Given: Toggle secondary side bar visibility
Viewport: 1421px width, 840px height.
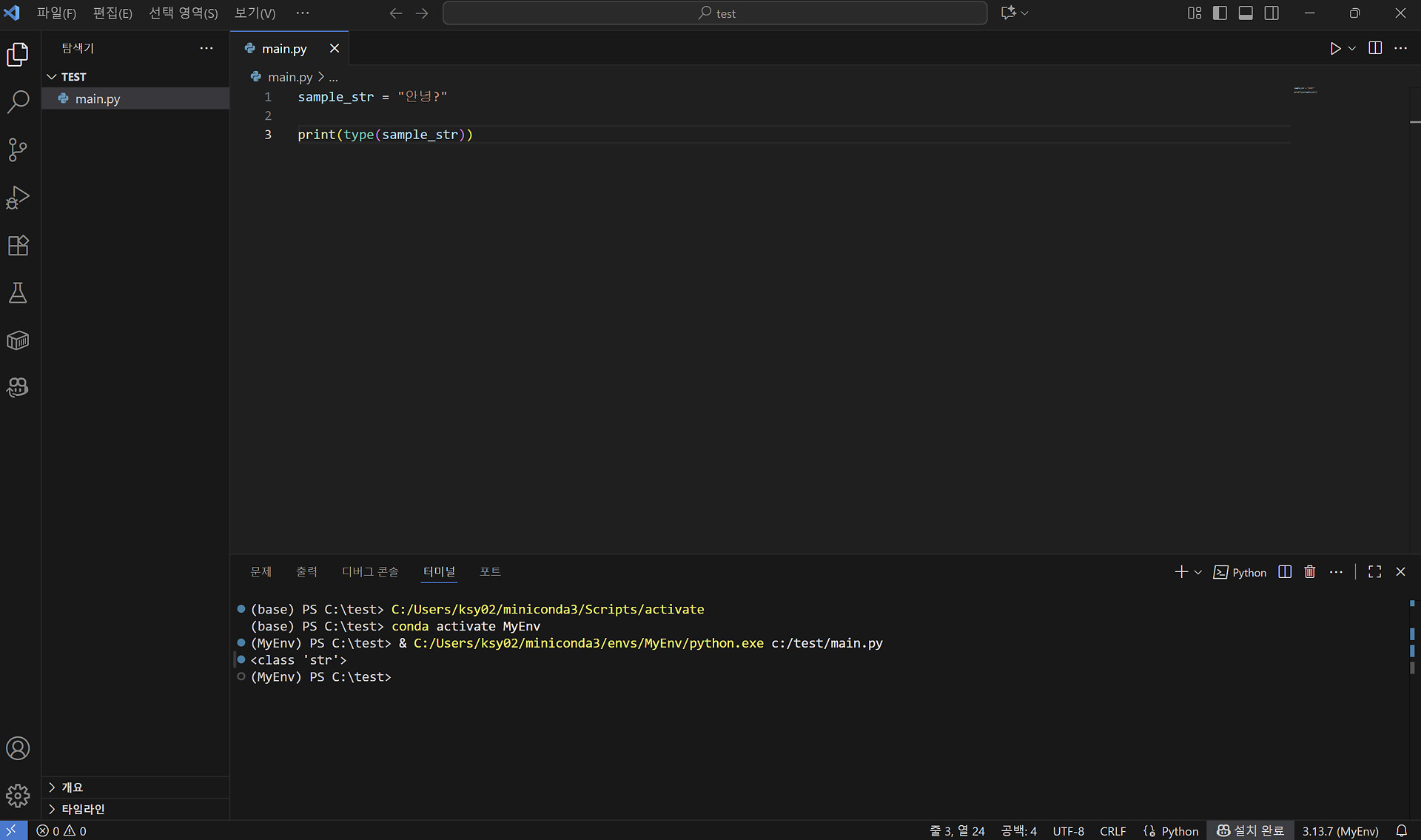Looking at the screenshot, I should [x=1271, y=13].
